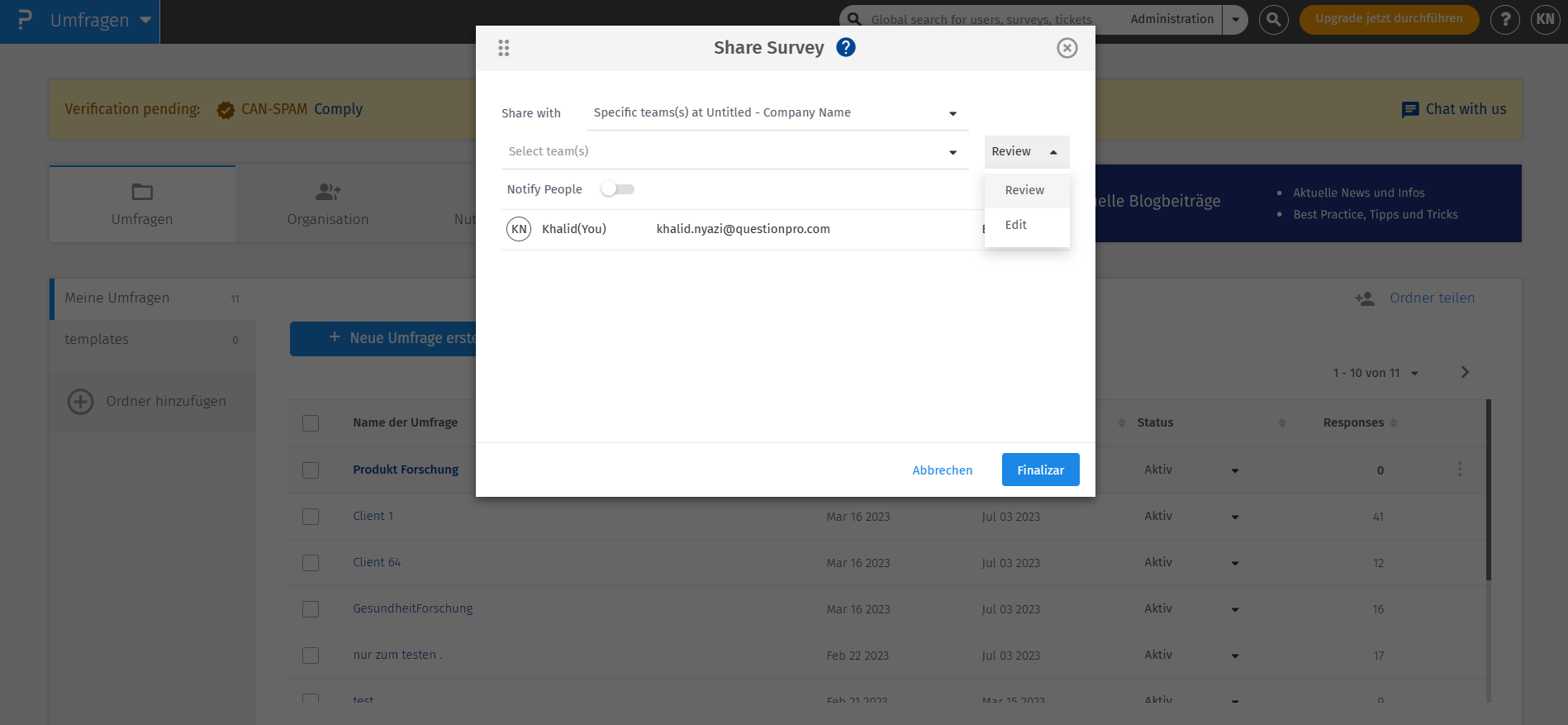Click the Umfragen folder icon
The height and width of the screenshot is (725, 1568).
click(142, 192)
